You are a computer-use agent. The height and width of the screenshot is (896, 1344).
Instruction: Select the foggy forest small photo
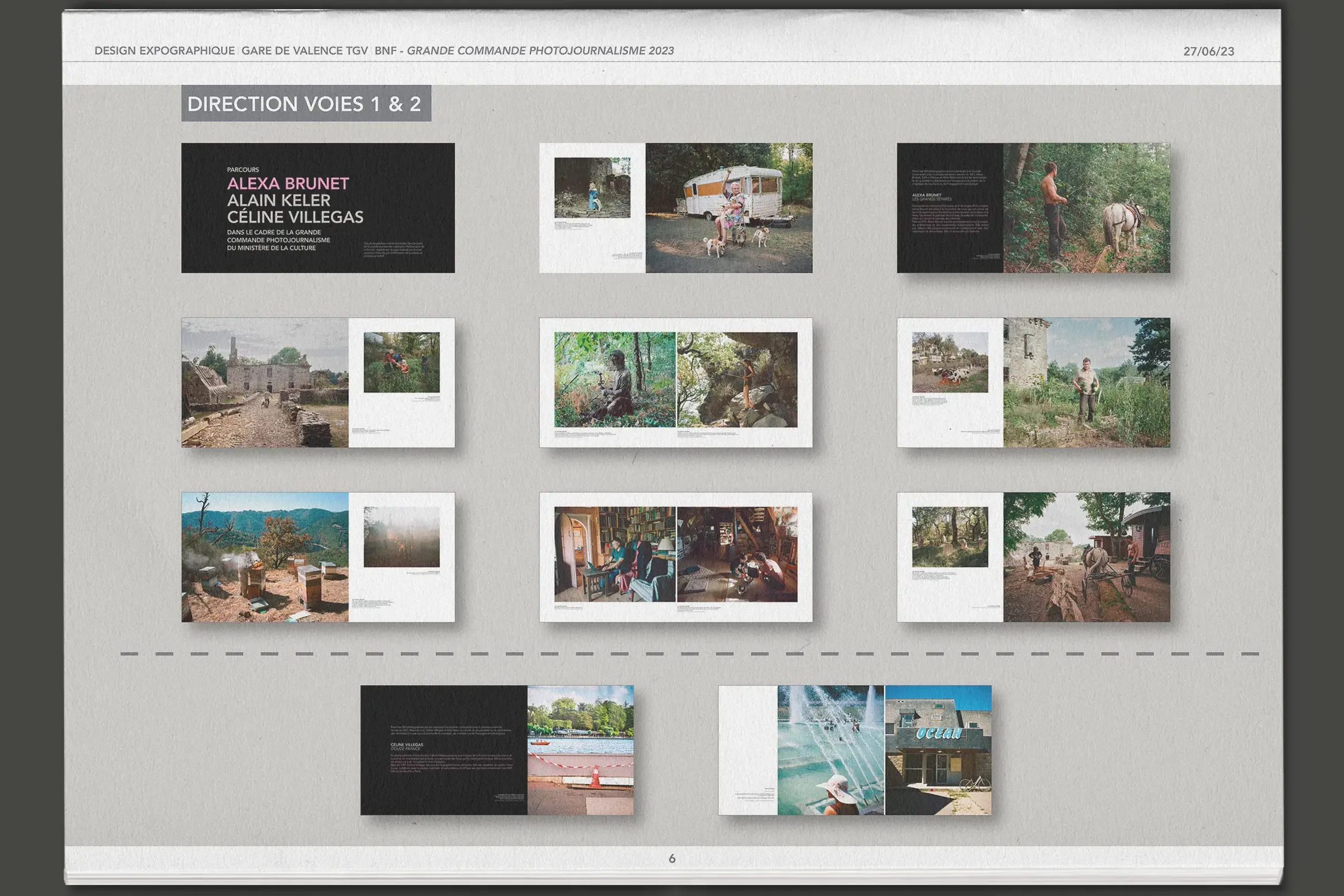pyautogui.click(x=402, y=537)
